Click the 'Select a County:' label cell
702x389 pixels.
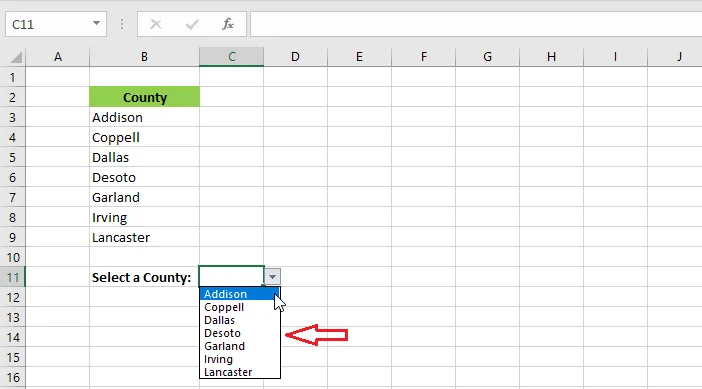point(144,277)
